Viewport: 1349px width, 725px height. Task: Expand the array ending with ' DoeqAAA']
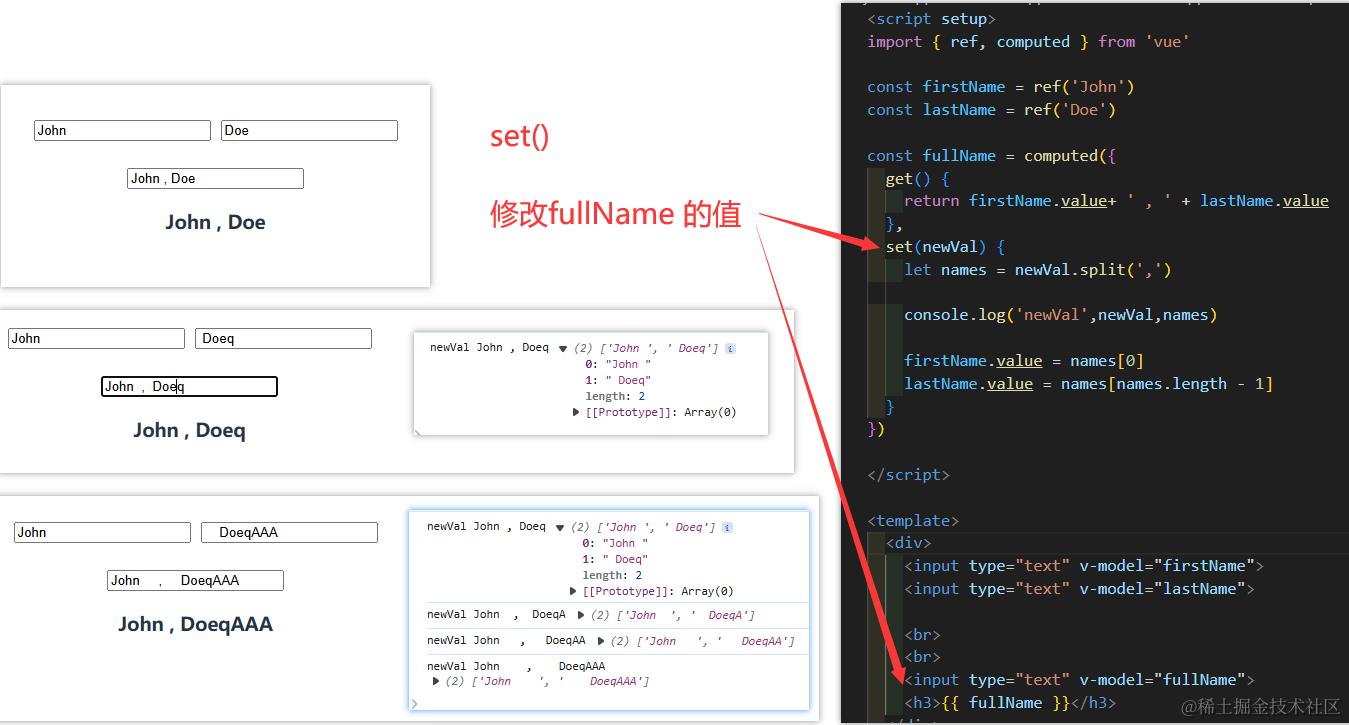click(437, 681)
